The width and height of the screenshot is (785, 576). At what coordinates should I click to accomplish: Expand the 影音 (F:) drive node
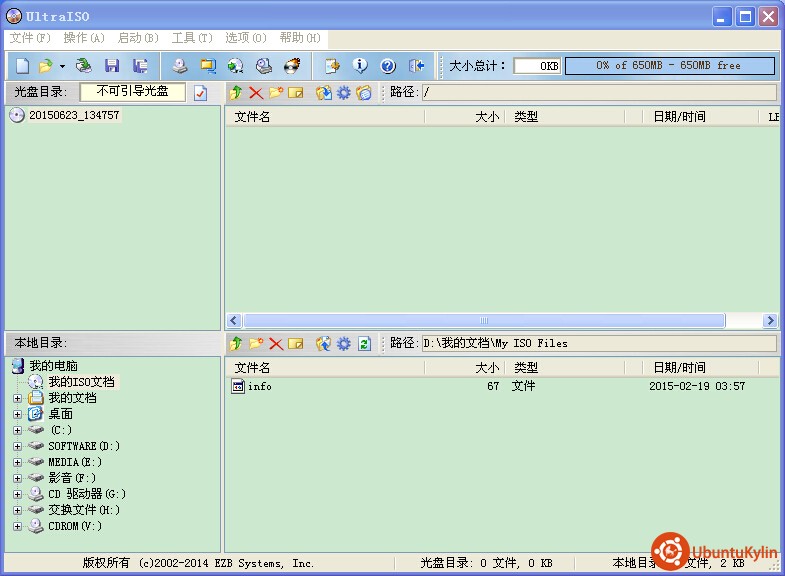point(18,478)
